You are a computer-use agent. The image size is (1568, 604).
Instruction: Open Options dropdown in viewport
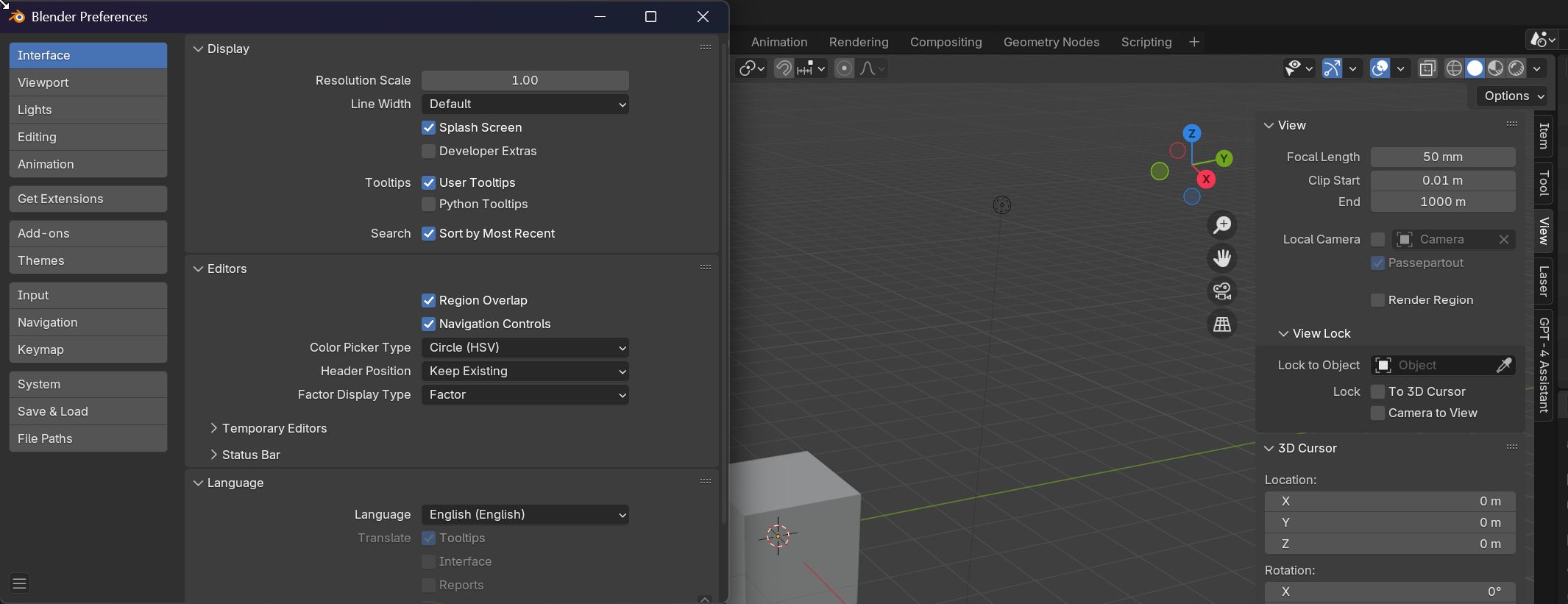1513,96
